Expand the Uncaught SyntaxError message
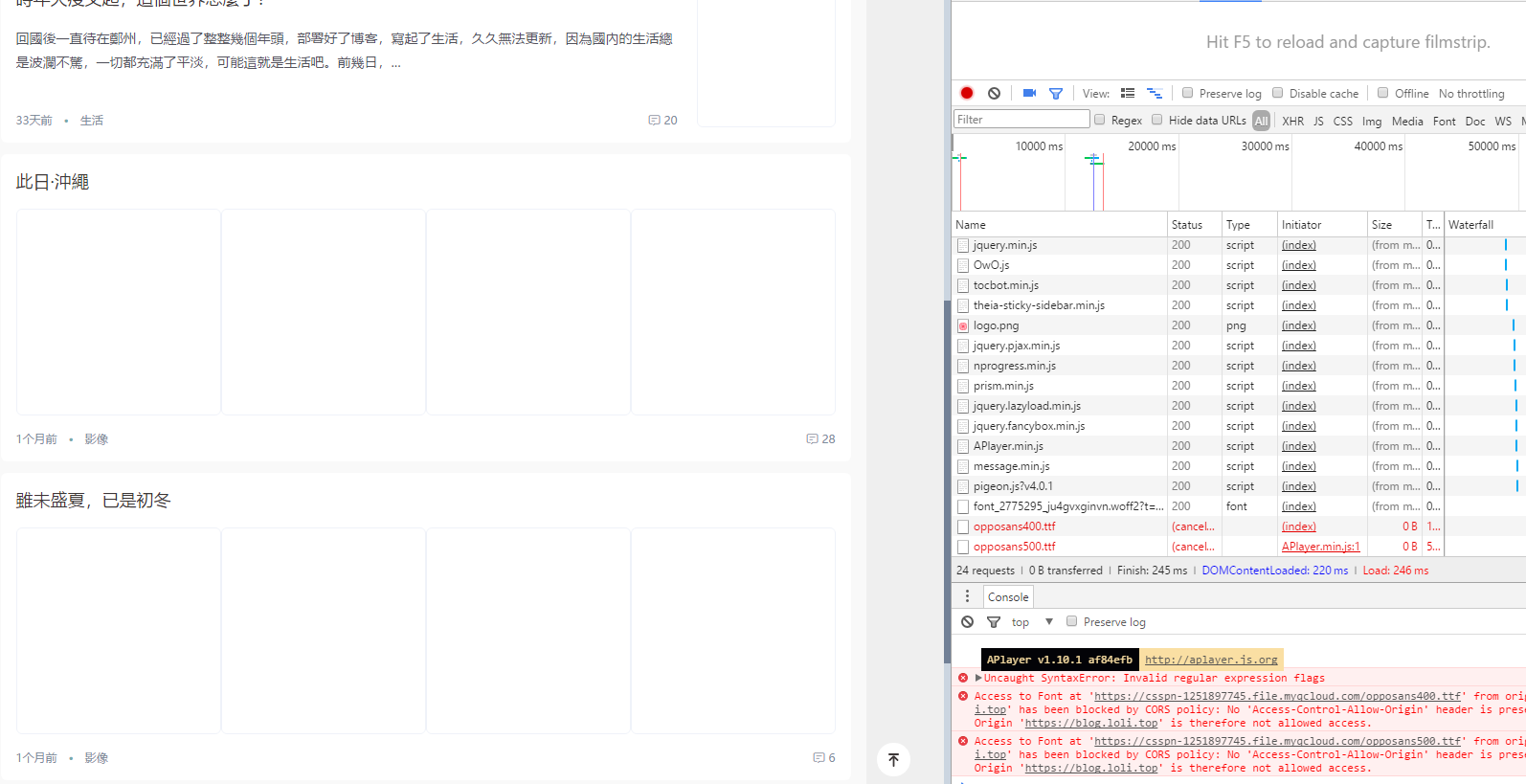Screen dimensions: 1526x784 click(x=978, y=678)
